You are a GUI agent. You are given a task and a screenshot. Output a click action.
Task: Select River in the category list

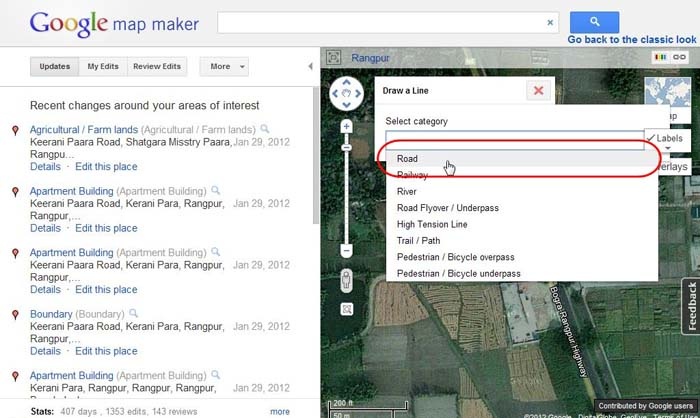coord(407,191)
